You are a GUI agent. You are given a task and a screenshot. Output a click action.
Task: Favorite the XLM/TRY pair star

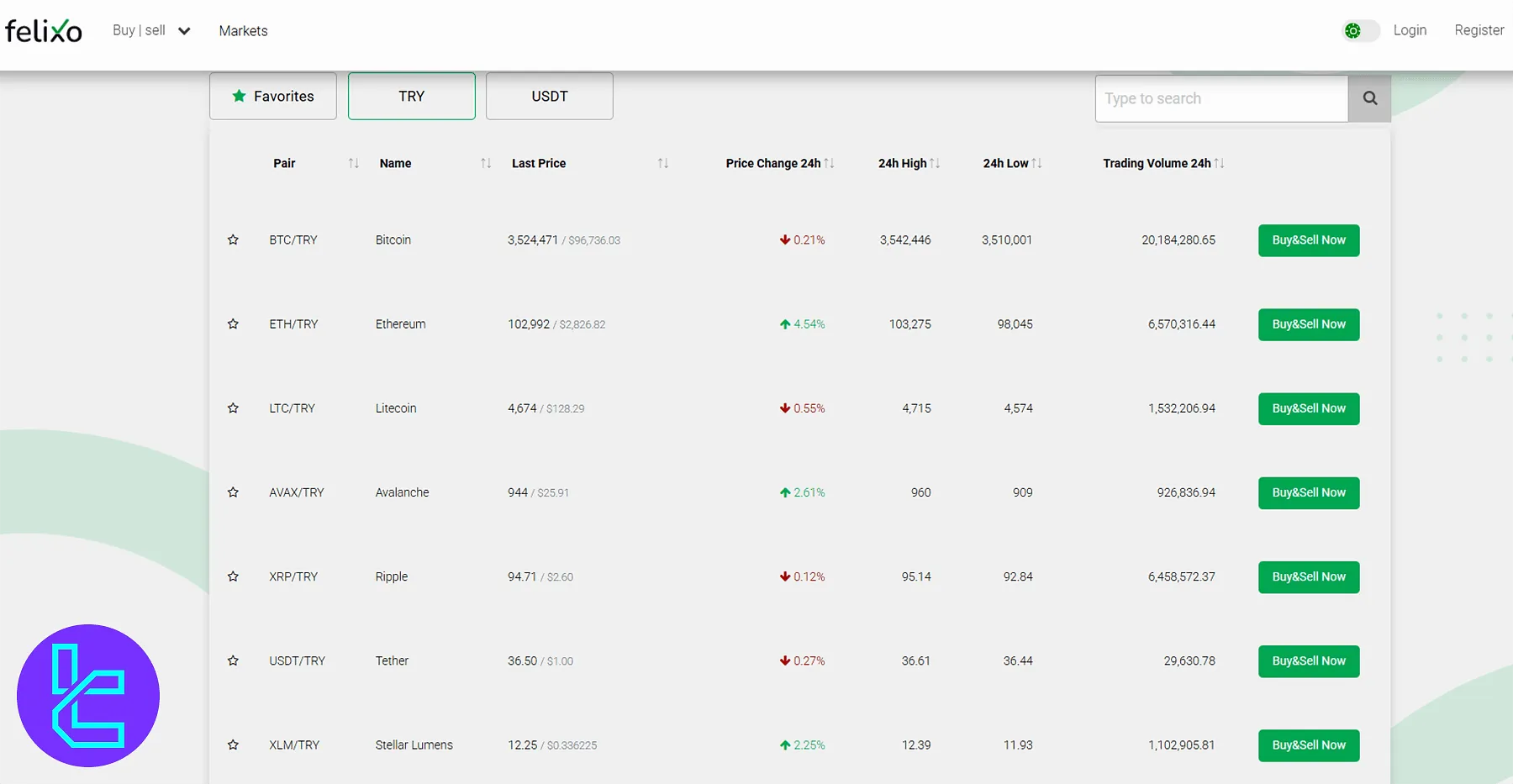coord(233,745)
